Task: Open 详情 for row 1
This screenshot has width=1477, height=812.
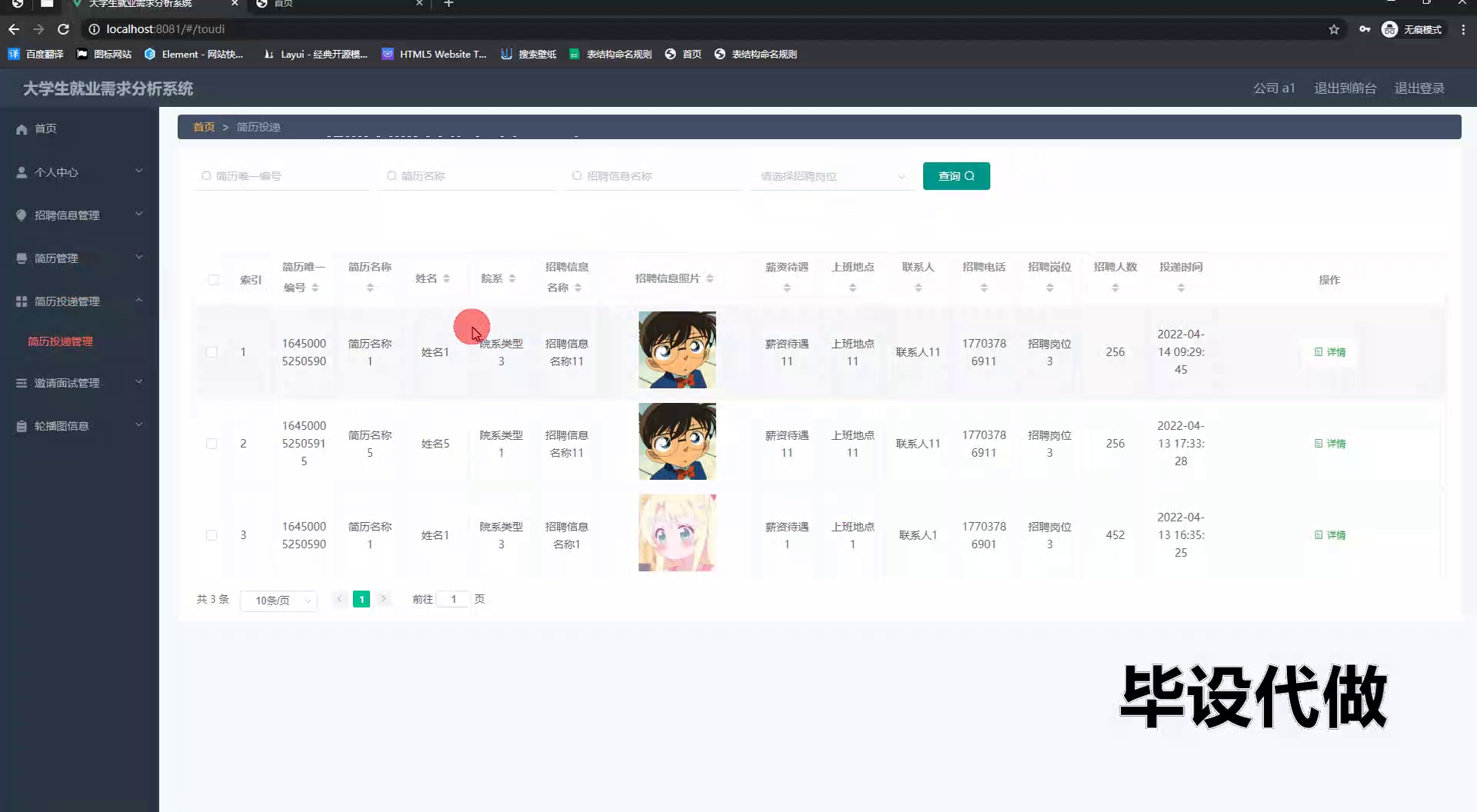Action: tap(1330, 352)
